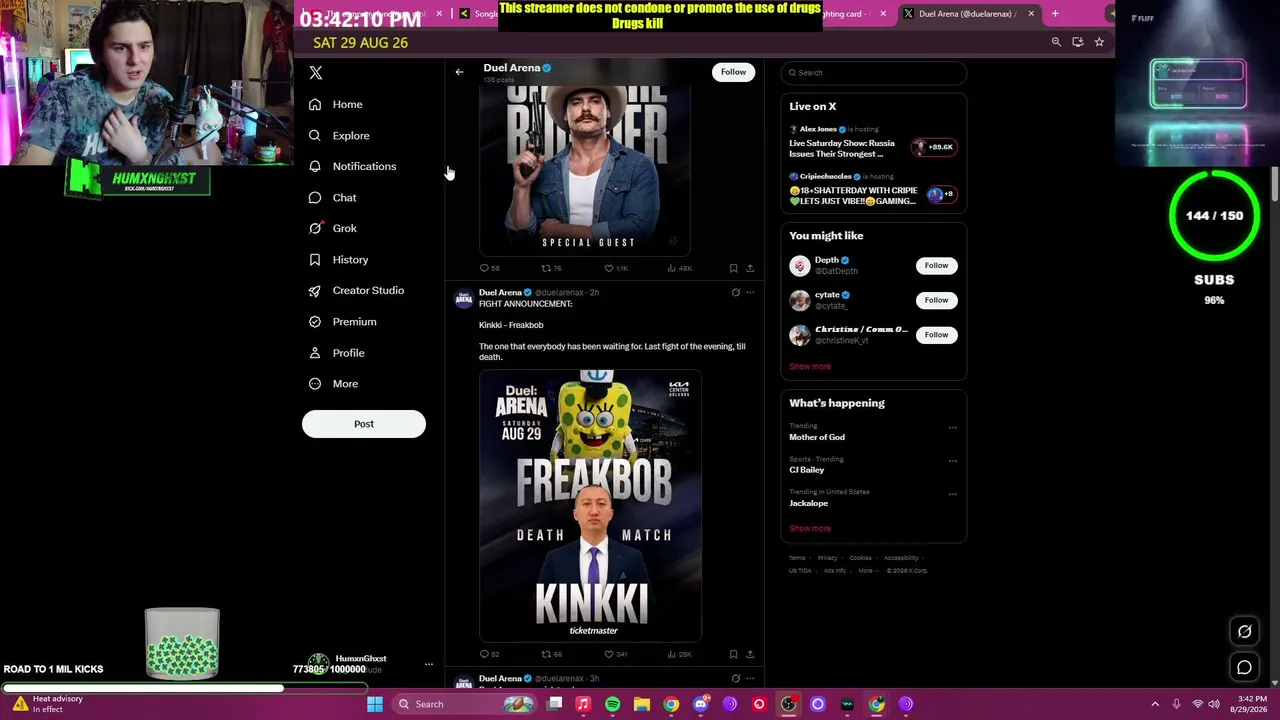
Task: Open Explore via the magnifier icon
Action: point(315,135)
